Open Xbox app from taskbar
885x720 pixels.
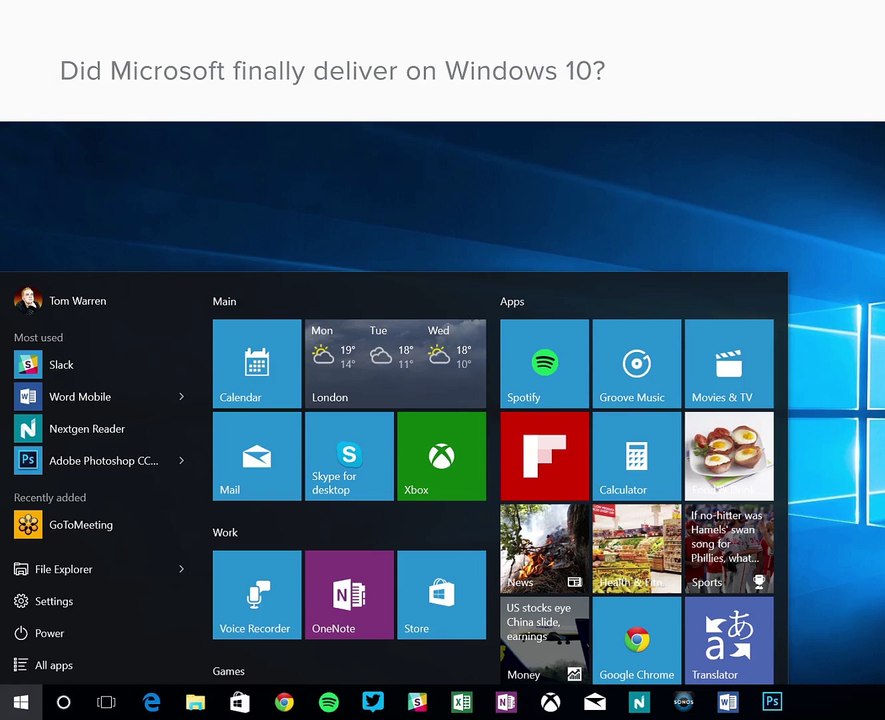550,702
